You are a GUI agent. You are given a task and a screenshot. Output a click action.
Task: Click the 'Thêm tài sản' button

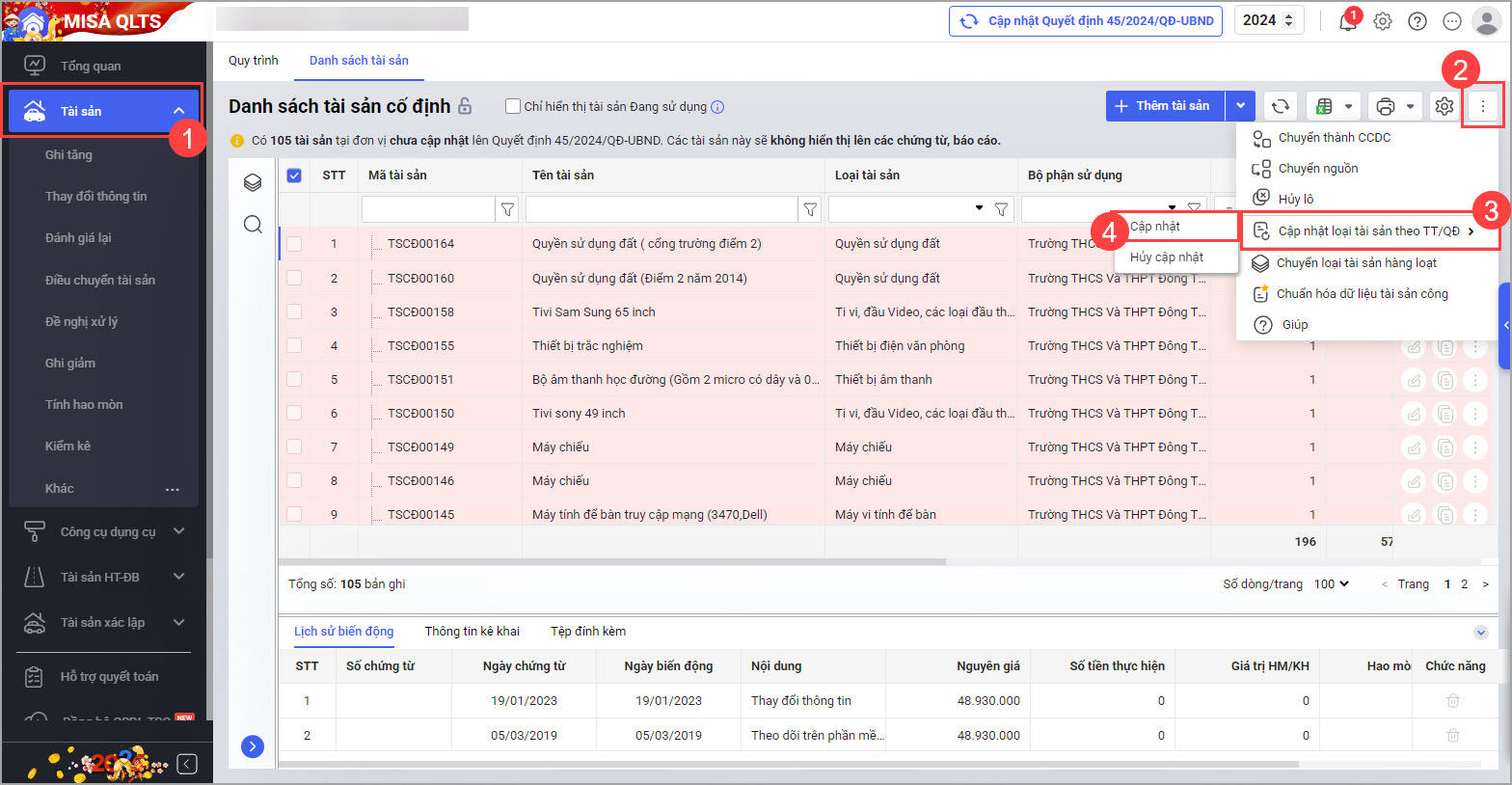[x=1164, y=106]
